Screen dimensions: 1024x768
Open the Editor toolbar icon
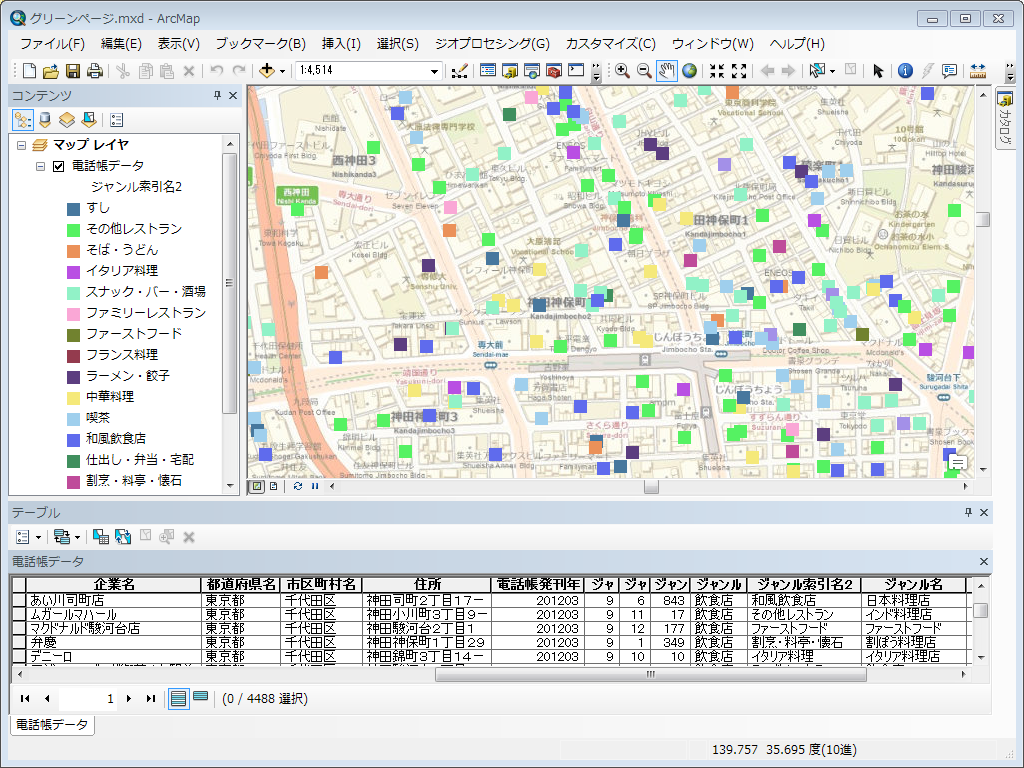(460, 71)
